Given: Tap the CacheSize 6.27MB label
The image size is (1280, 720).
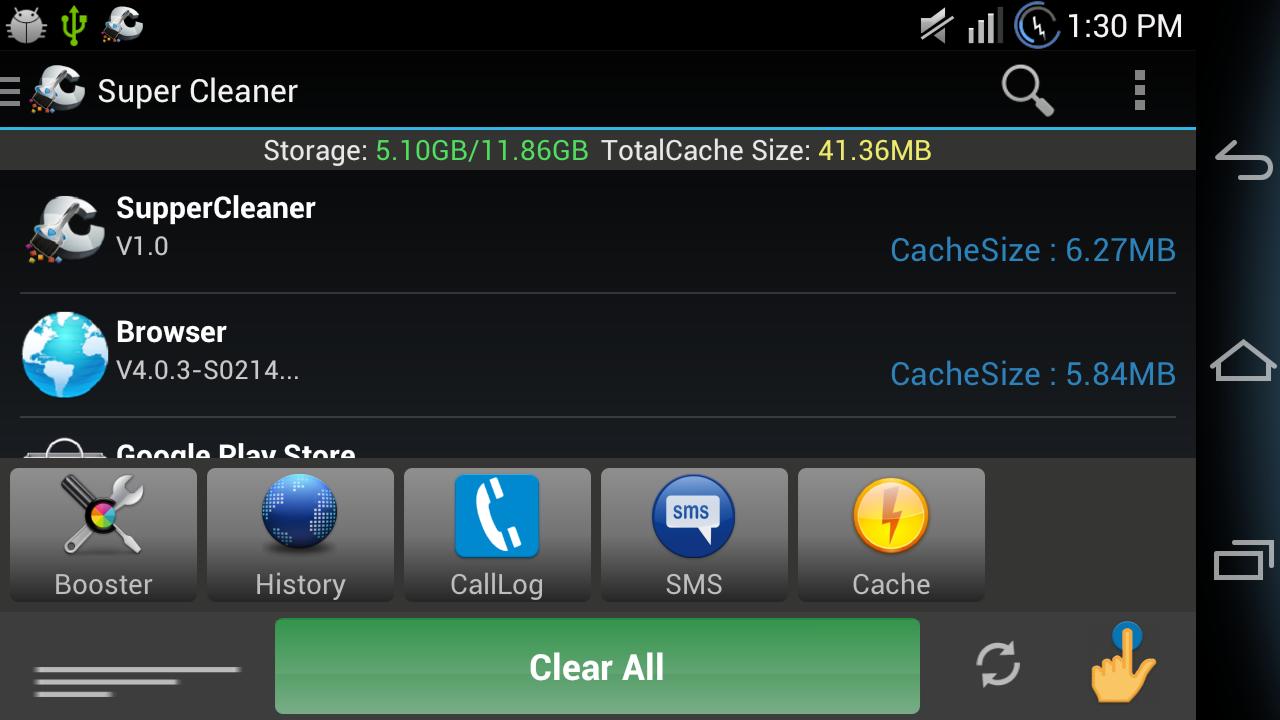Looking at the screenshot, I should pos(1033,250).
